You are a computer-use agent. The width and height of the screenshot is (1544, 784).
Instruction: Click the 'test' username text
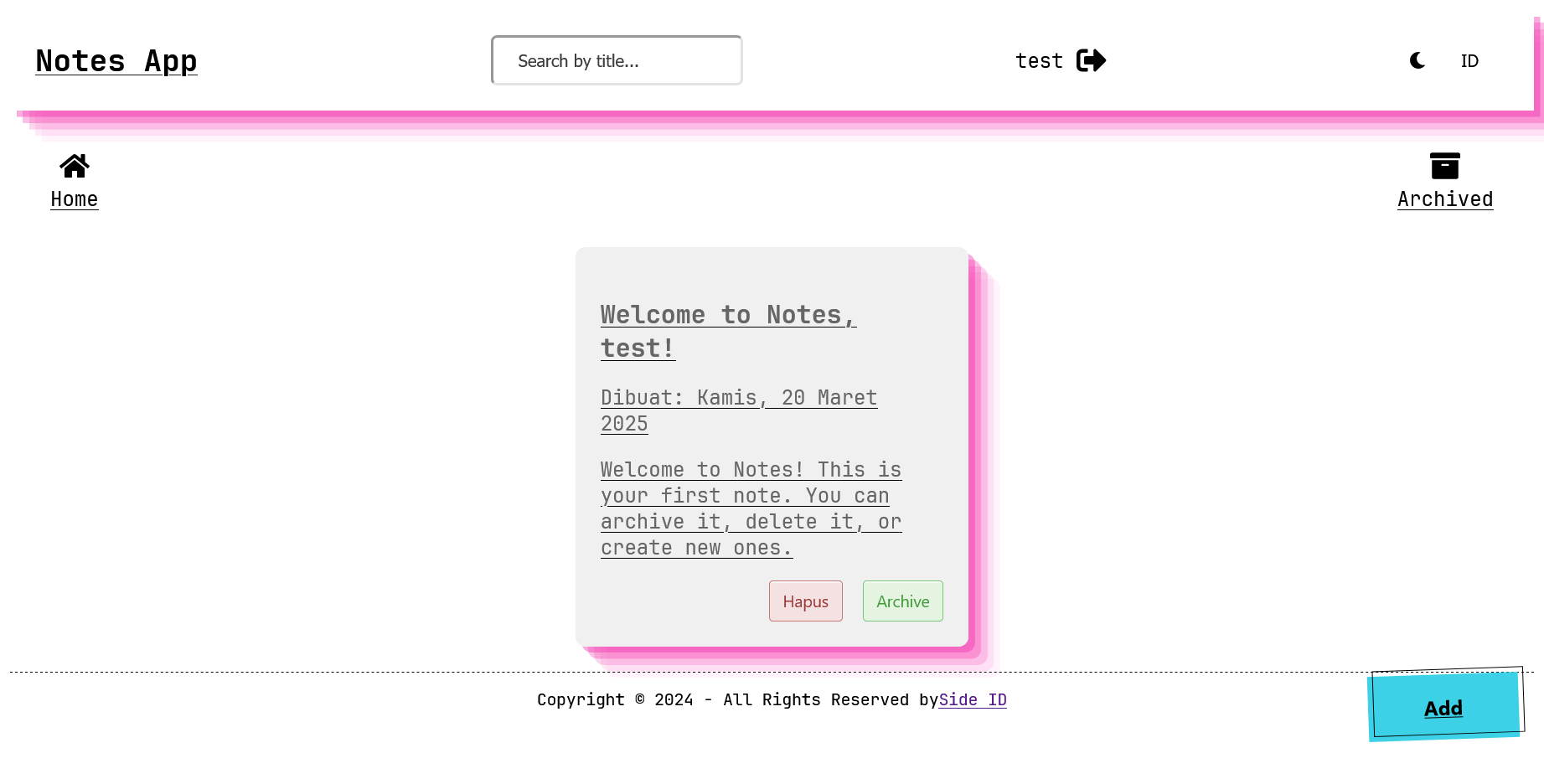(x=1039, y=61)
